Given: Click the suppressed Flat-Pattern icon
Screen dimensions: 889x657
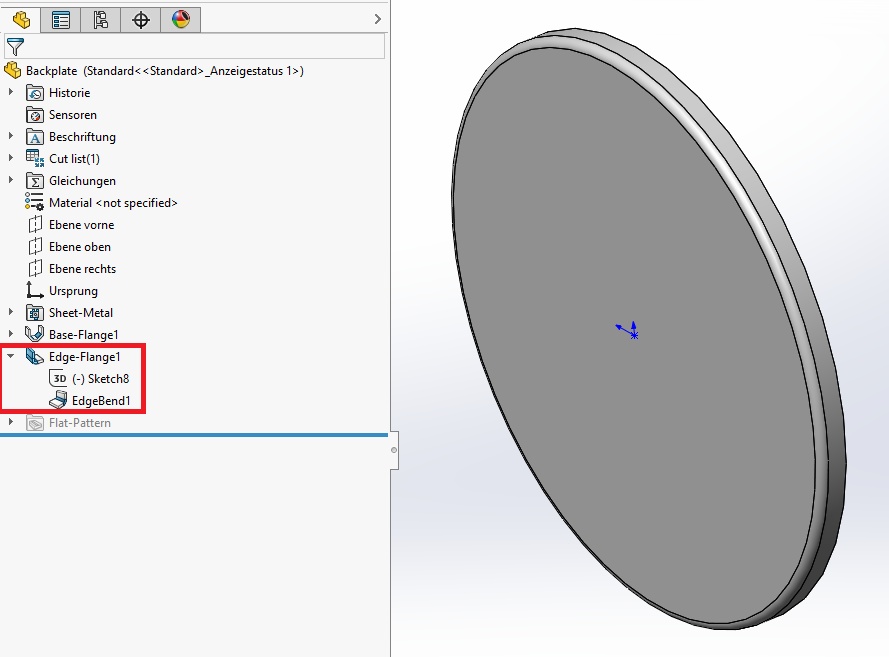Looking at the screenshot, I should pos(35,423).
